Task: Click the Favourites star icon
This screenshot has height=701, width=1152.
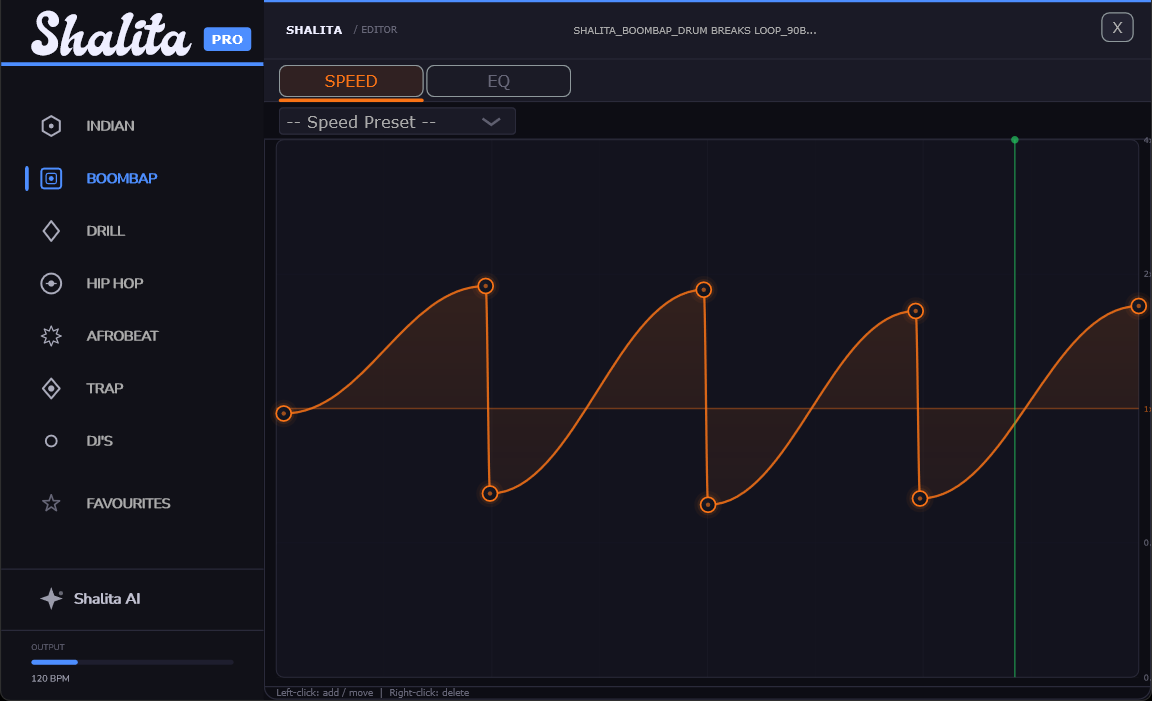Action: click(51, 503)
